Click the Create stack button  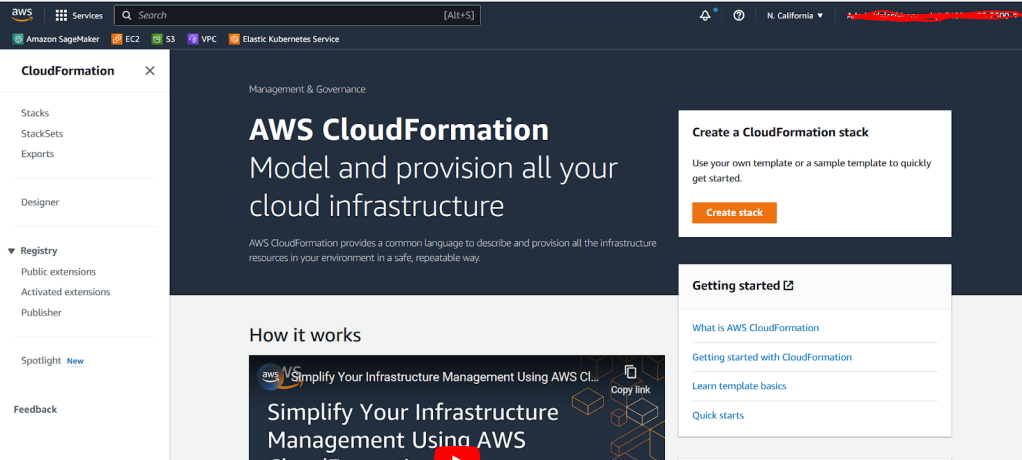[x=734, y=213]
